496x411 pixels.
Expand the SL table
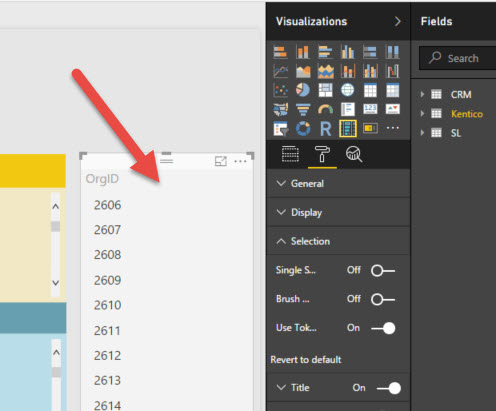coord(422,133)
